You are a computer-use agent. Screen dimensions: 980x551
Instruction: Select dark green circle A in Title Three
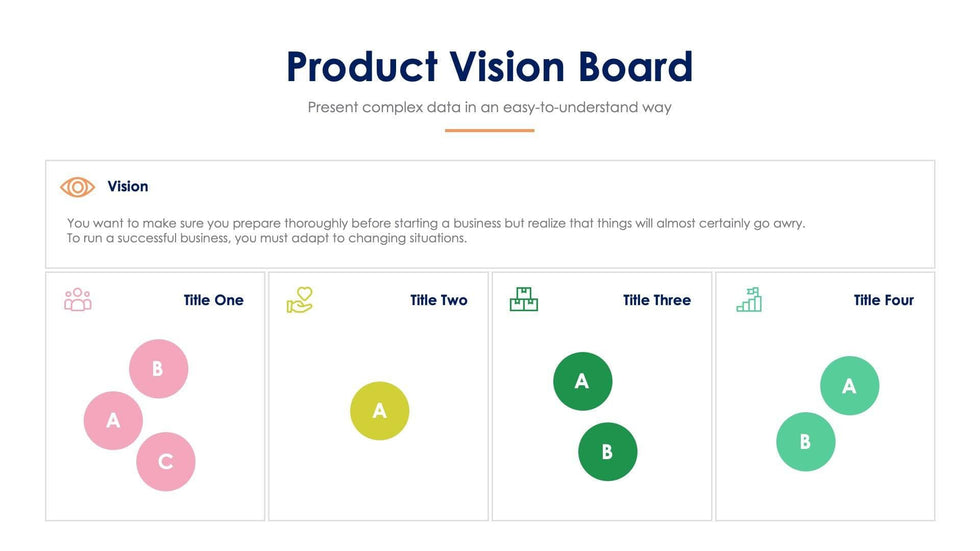pyautogui.click(x=582, y=381)
